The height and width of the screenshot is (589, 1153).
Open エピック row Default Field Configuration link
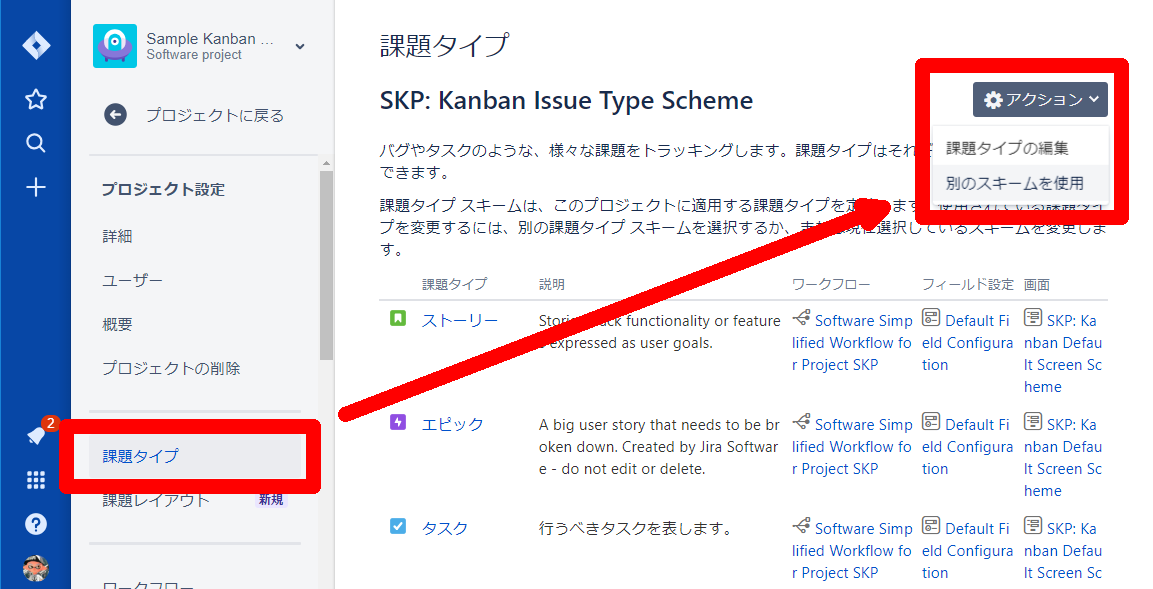pos(968,446)
